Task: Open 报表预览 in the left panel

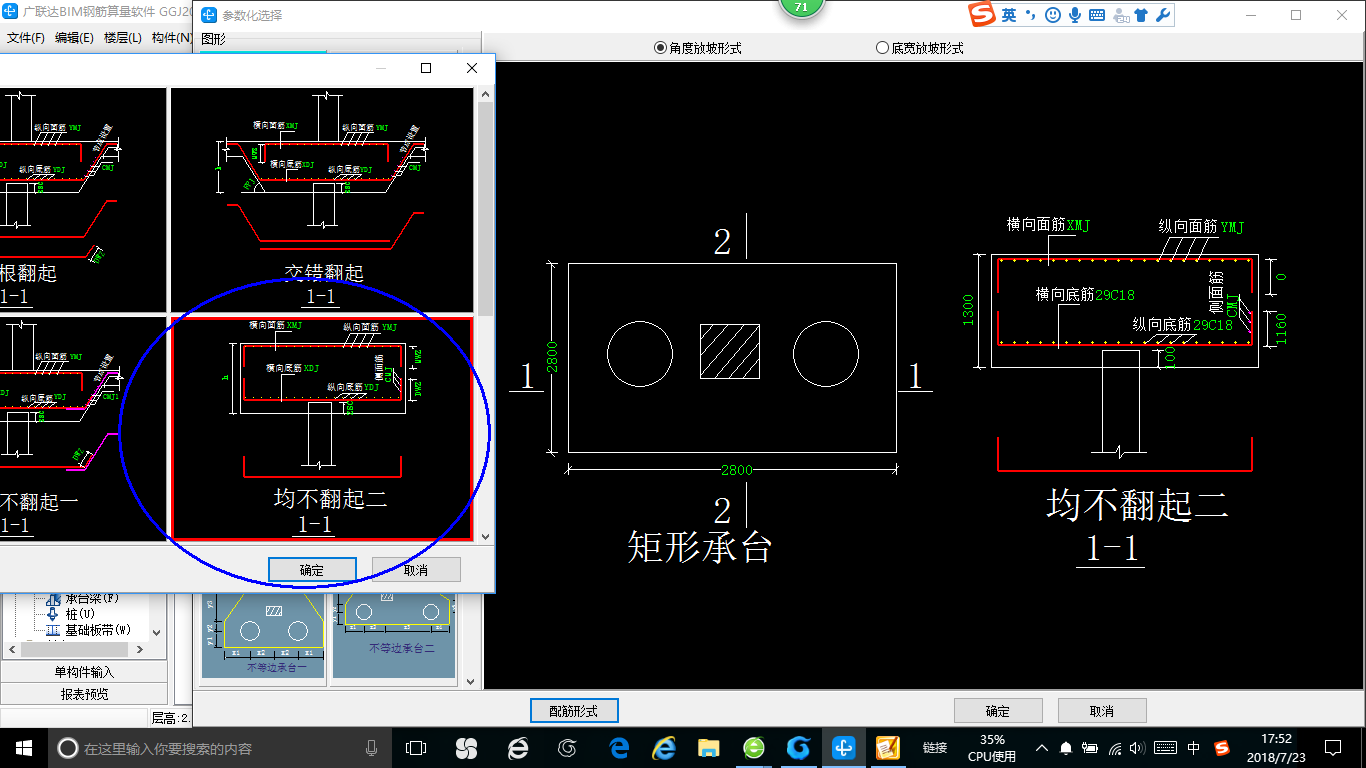Action: click(x=84, y=694)
